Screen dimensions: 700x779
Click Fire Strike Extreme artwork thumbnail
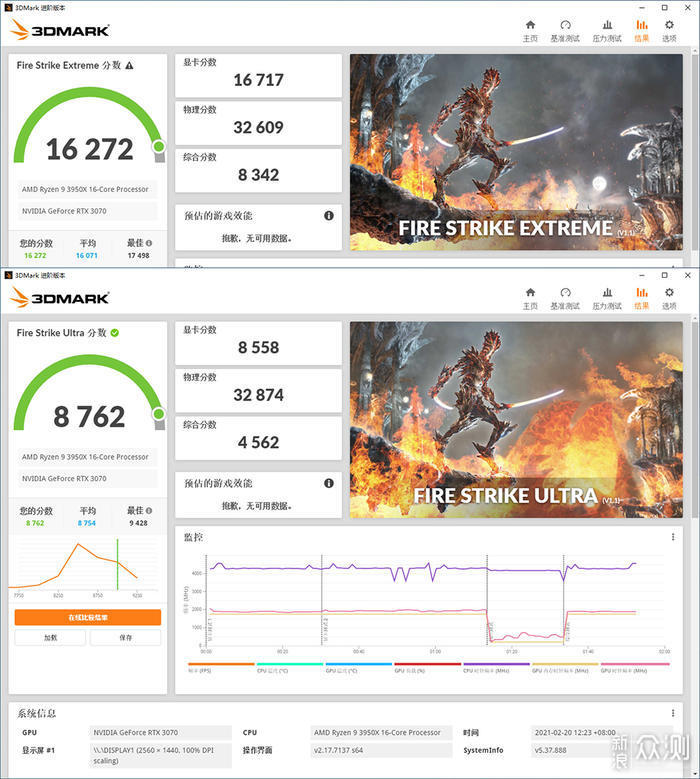(516, 152)
